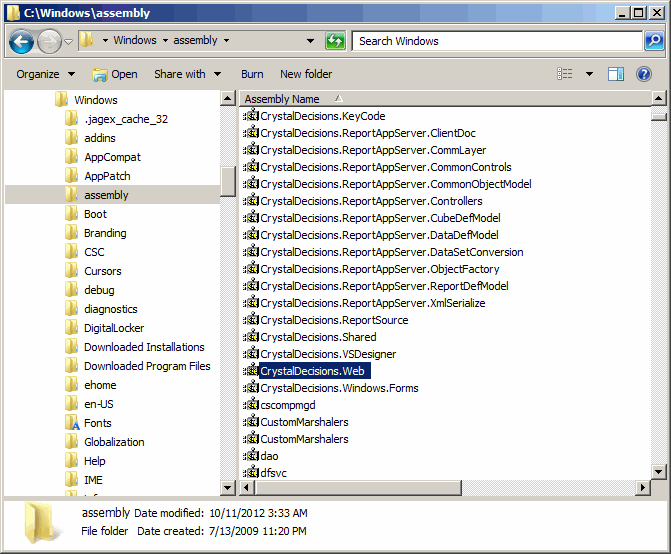671x554 pixels.
Task: Click CrystalDecisions.ReportAppServer.ObjectFactory assembly icon
Action: click(251, 269)
